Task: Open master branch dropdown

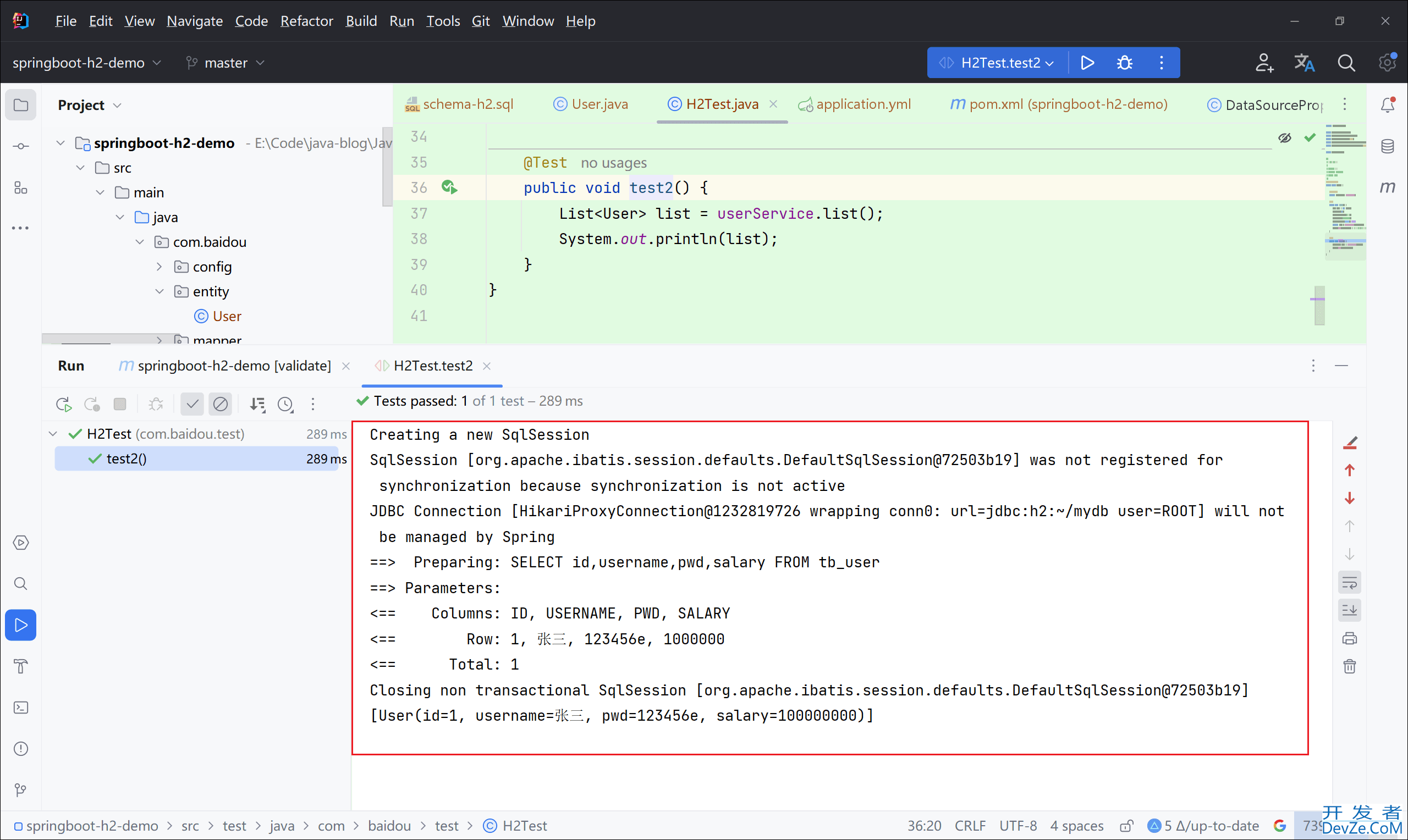Action: click(x=226, y=62)
